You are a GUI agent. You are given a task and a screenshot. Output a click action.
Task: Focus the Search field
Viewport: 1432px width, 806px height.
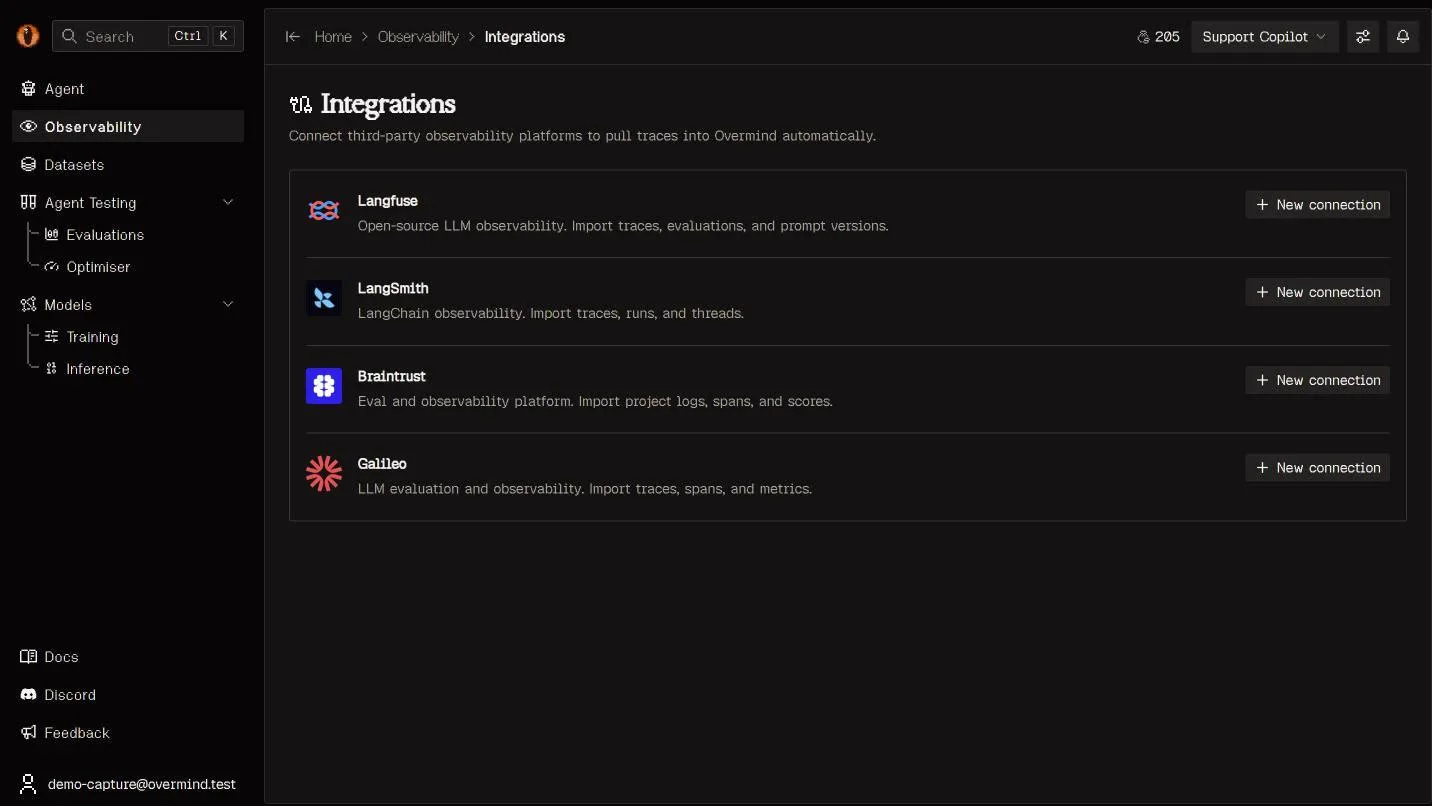(x=148, y=36)
